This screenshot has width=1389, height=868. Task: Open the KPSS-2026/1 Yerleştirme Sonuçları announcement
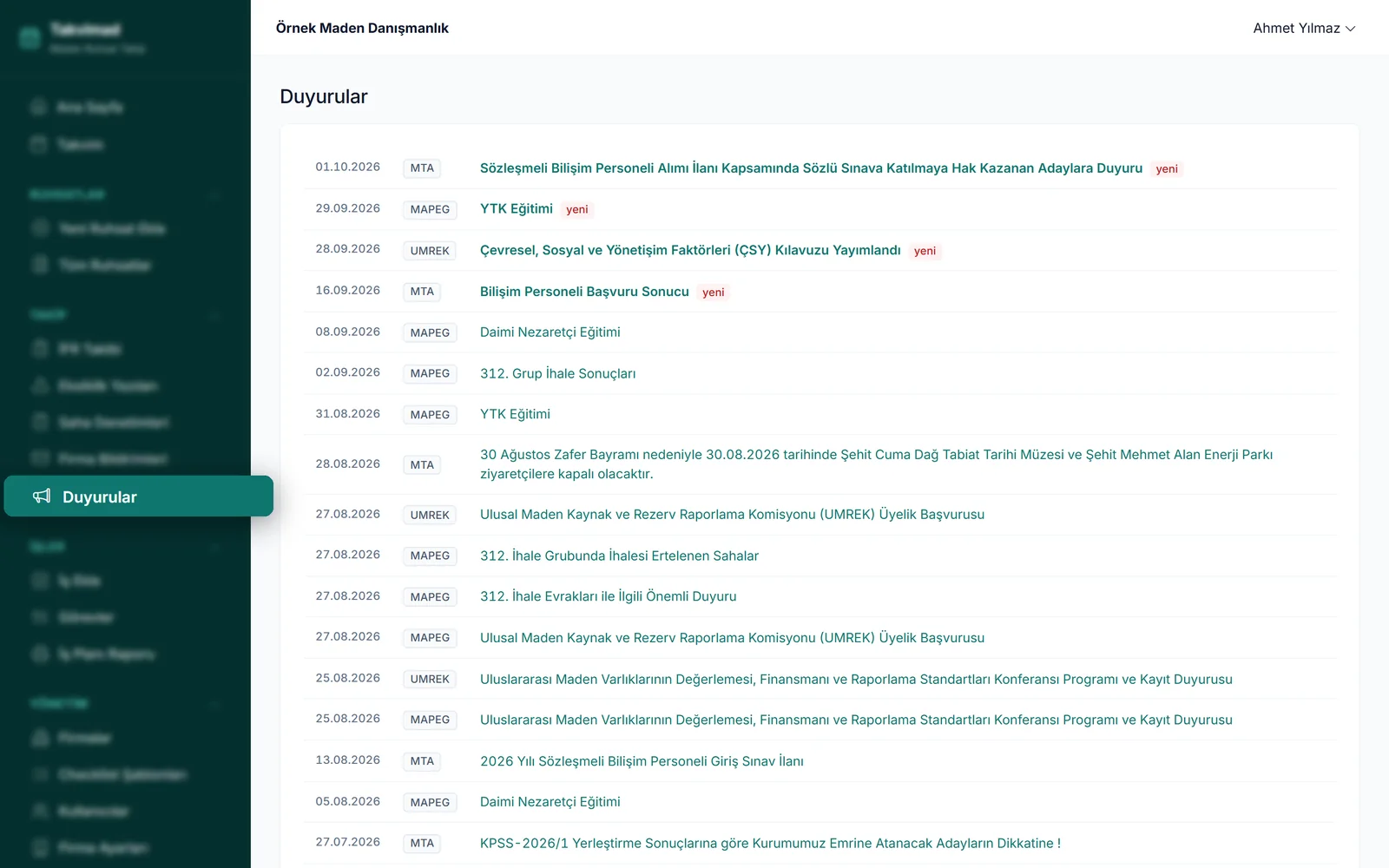click(771, 843)
